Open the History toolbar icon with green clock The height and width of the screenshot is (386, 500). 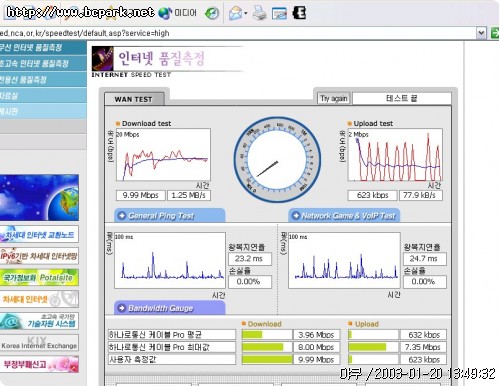[x=212, y=13]
